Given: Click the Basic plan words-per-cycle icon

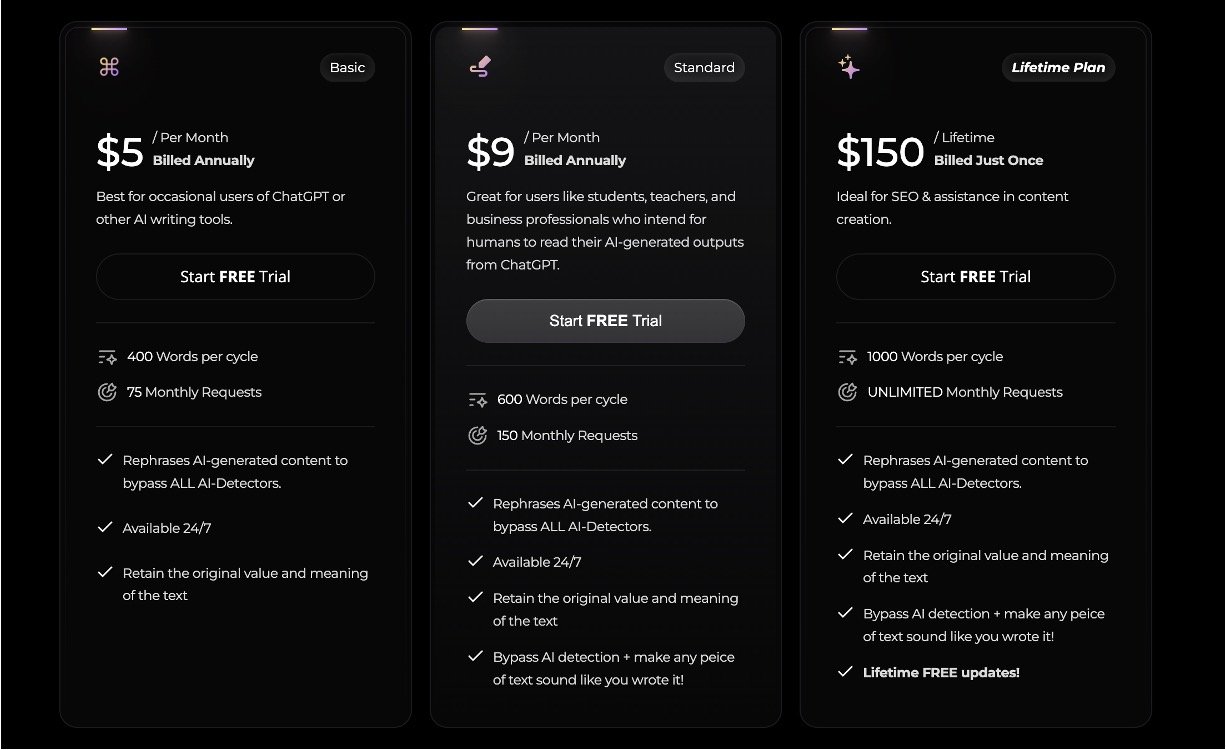Looking at the screenshot, I should click(107, 357).
